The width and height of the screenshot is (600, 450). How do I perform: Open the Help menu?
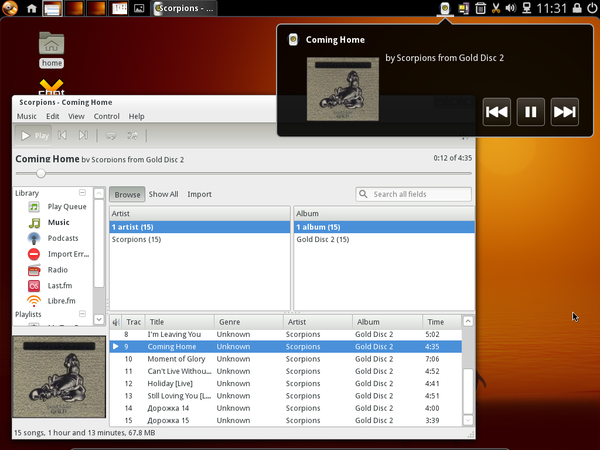[x=136, y=116]
